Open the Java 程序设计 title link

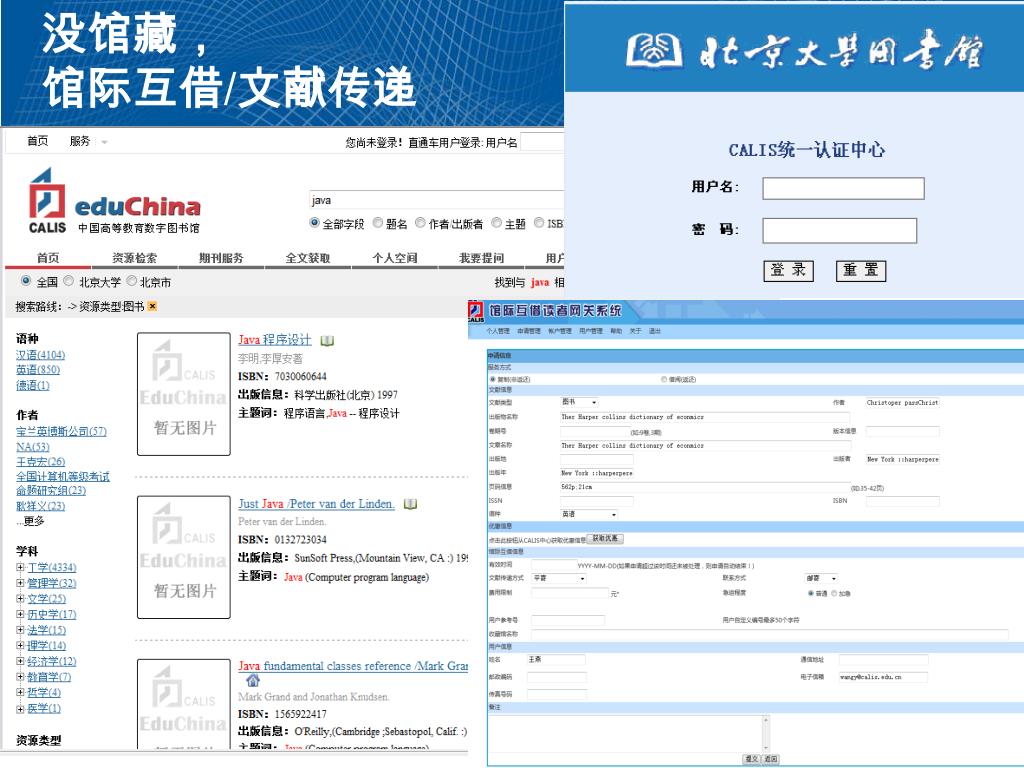coord(275,340)
